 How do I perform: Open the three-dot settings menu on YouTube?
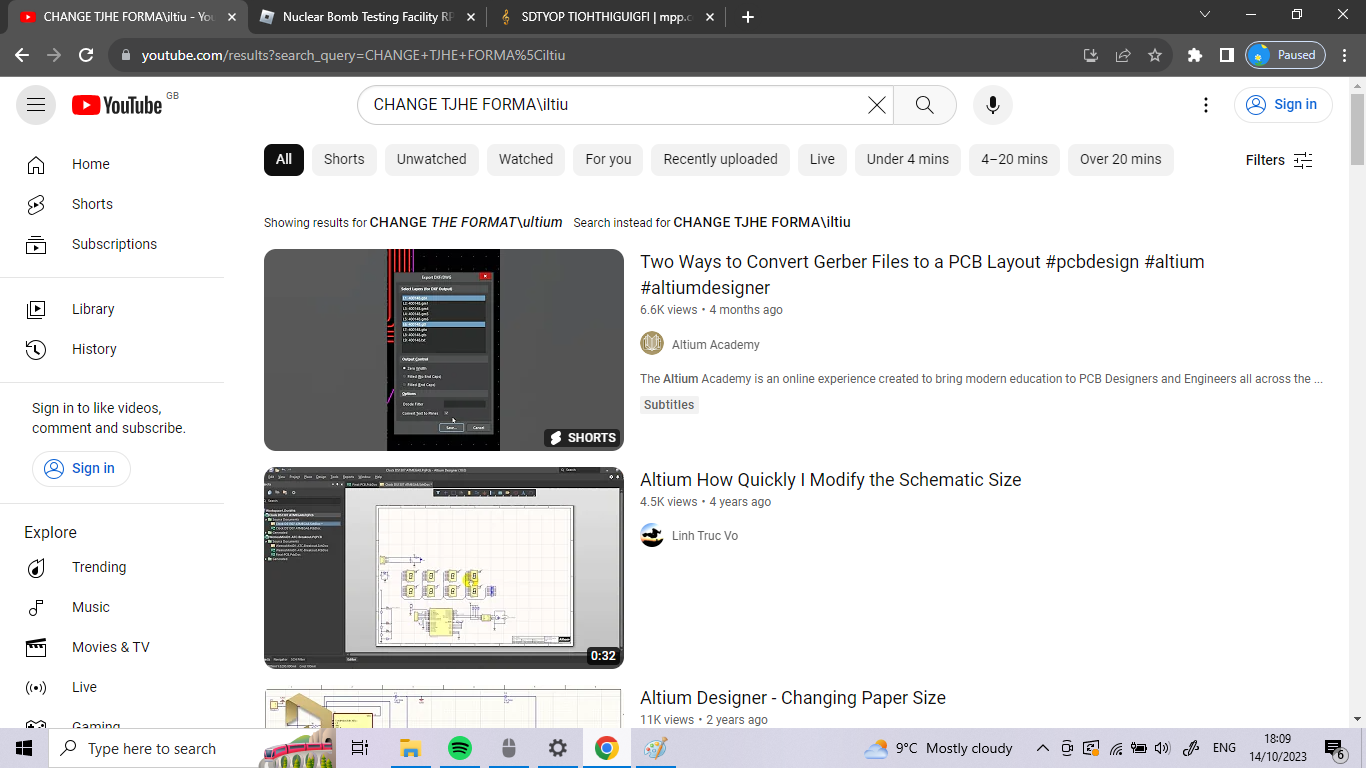click(1206, 105)
